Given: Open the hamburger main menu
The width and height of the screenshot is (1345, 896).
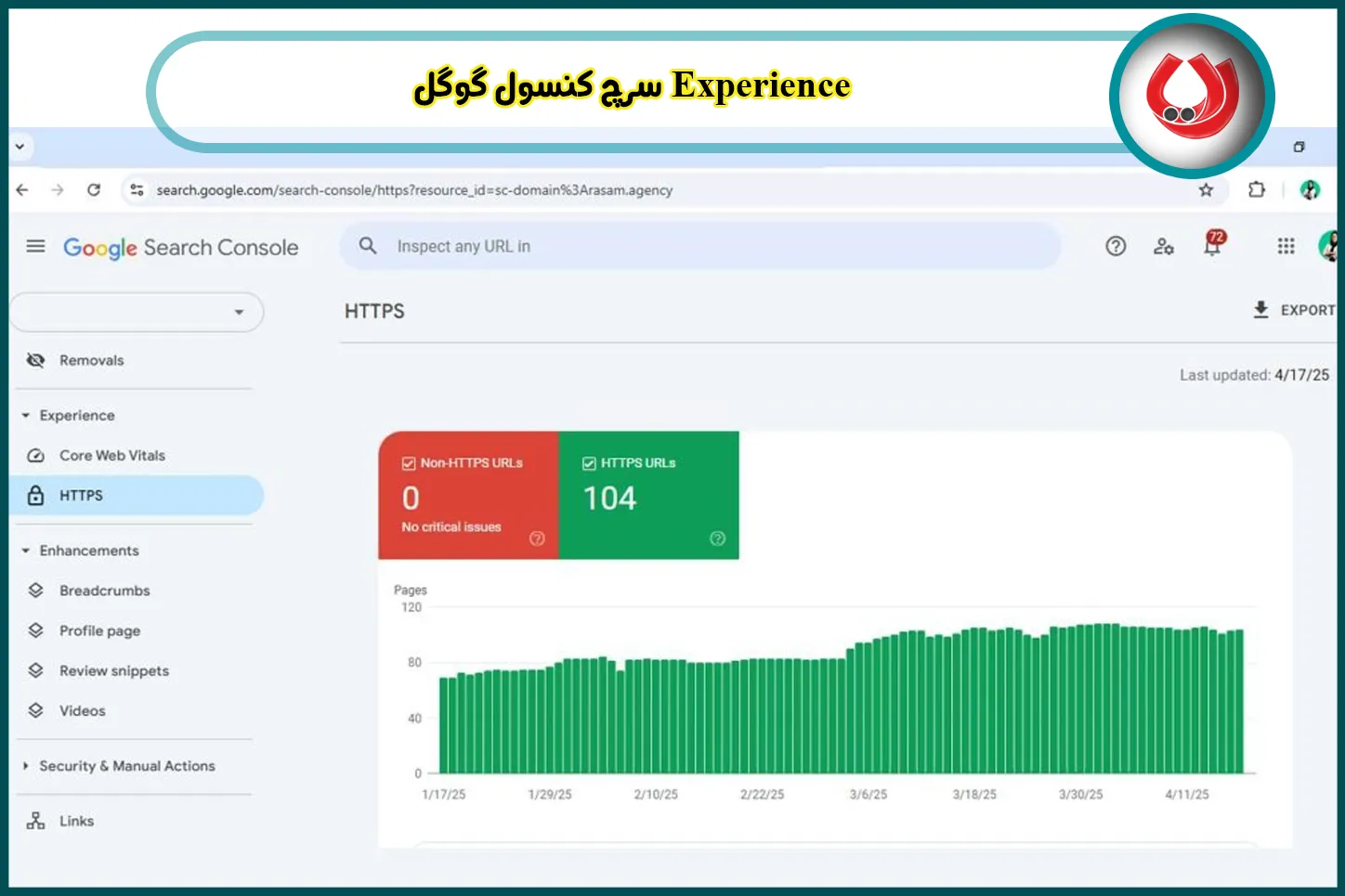Looking at the screenshot, I should click(35, 246).
